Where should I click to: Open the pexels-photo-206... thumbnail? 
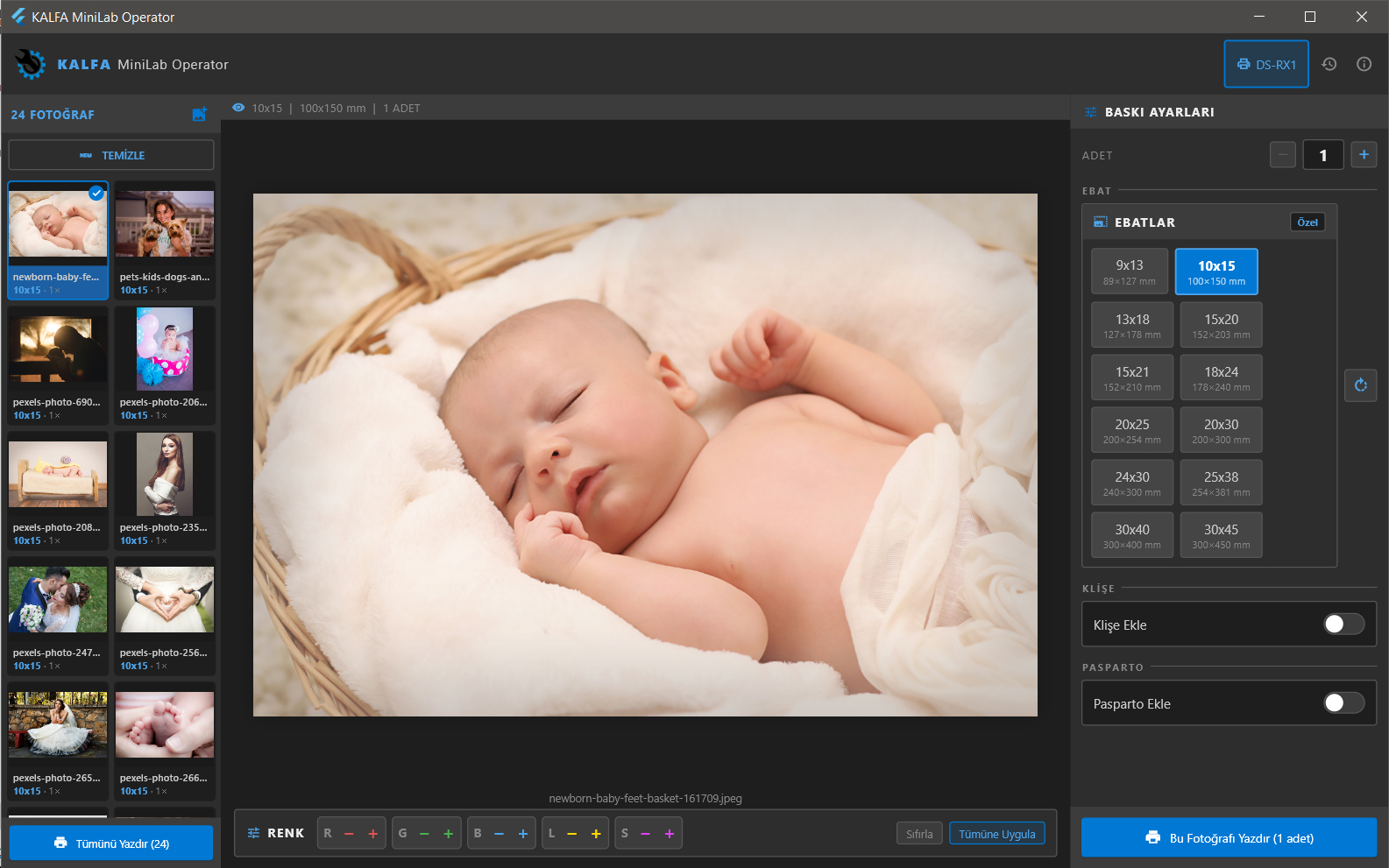165,365
